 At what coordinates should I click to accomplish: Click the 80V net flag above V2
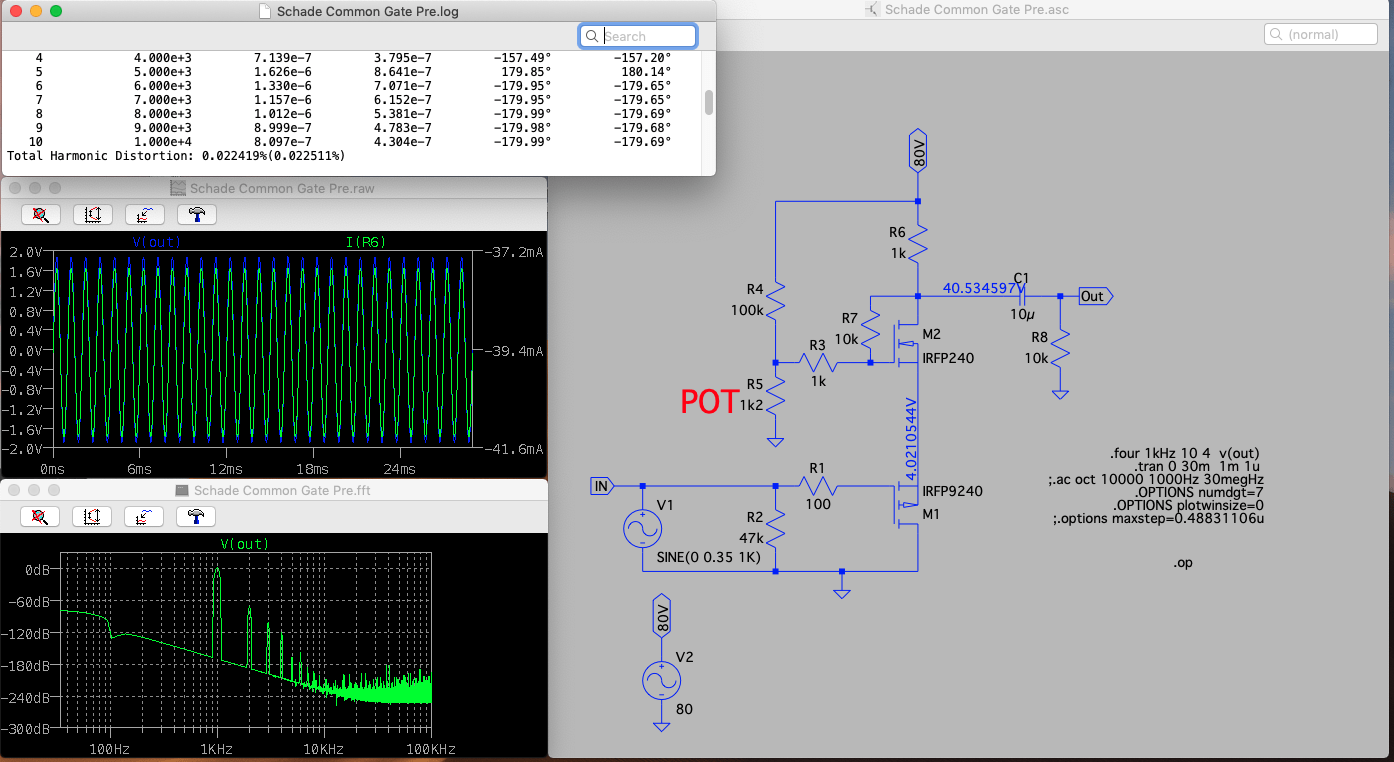pyautogui.click(x=660, y=614)
